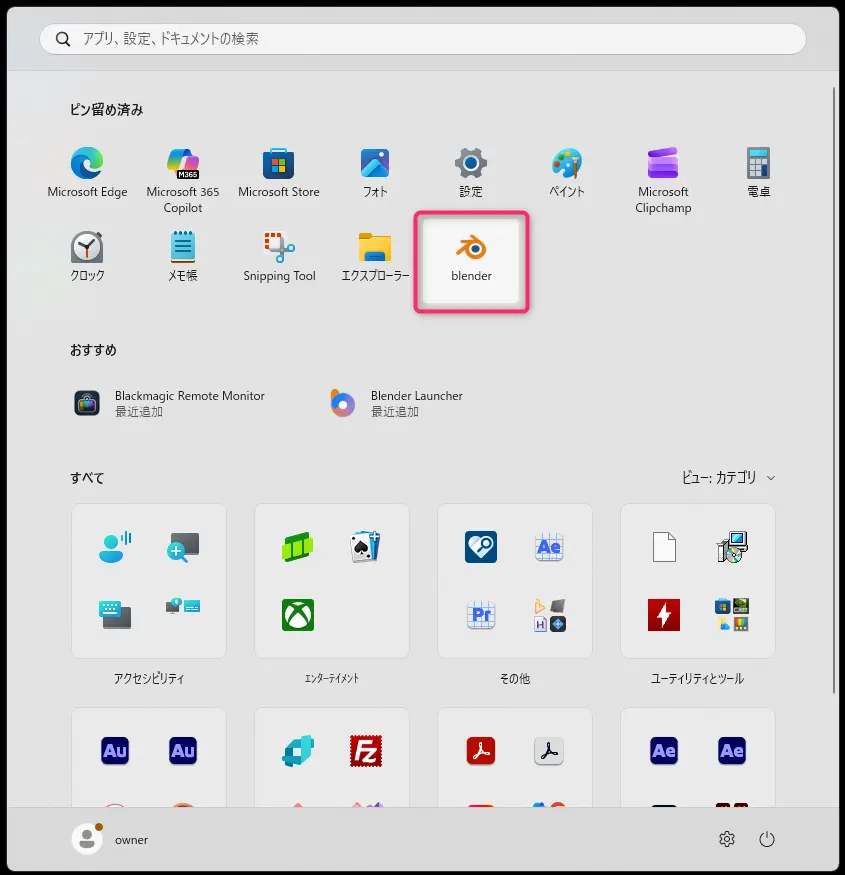Open the pinned Microsoft Store app
The image size is (845, 875).
(x=279, y=172)
